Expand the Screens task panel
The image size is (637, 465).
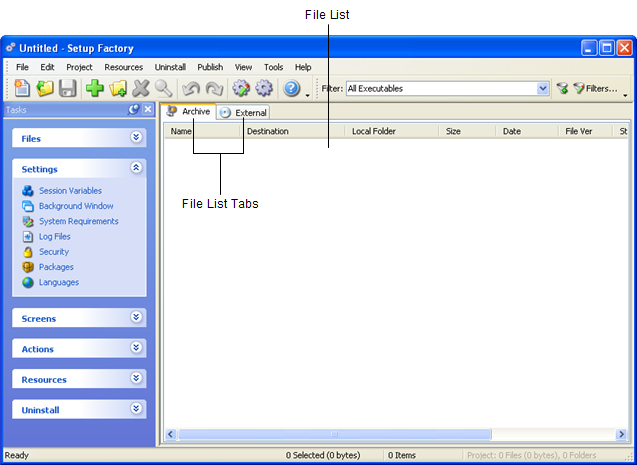136,318
